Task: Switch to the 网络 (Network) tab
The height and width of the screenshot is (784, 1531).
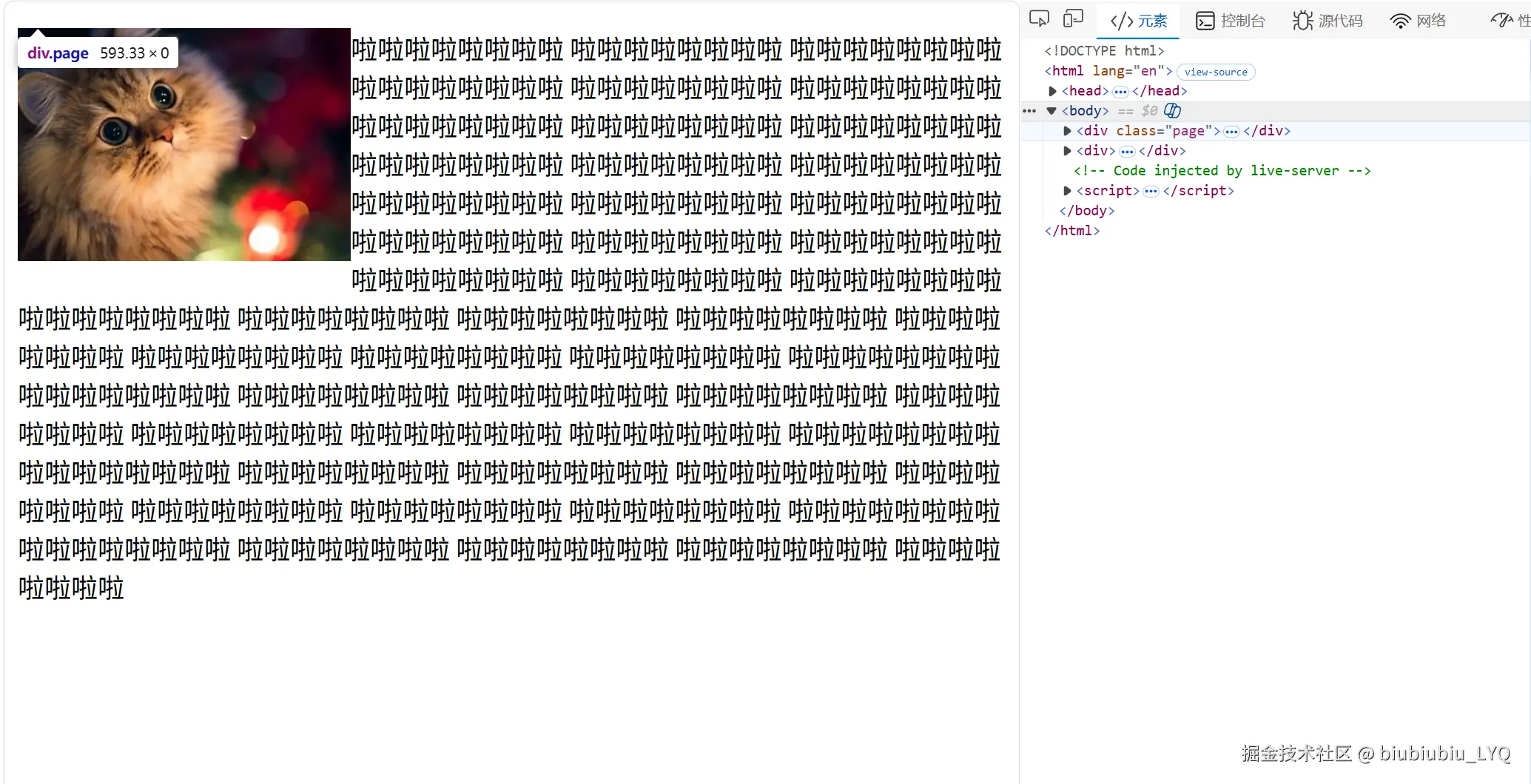Action: [x=1418, y=21]
